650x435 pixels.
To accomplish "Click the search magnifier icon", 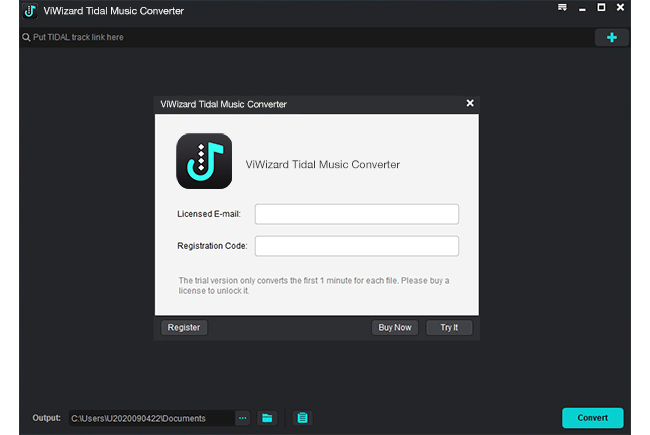I will coord(26,37).
